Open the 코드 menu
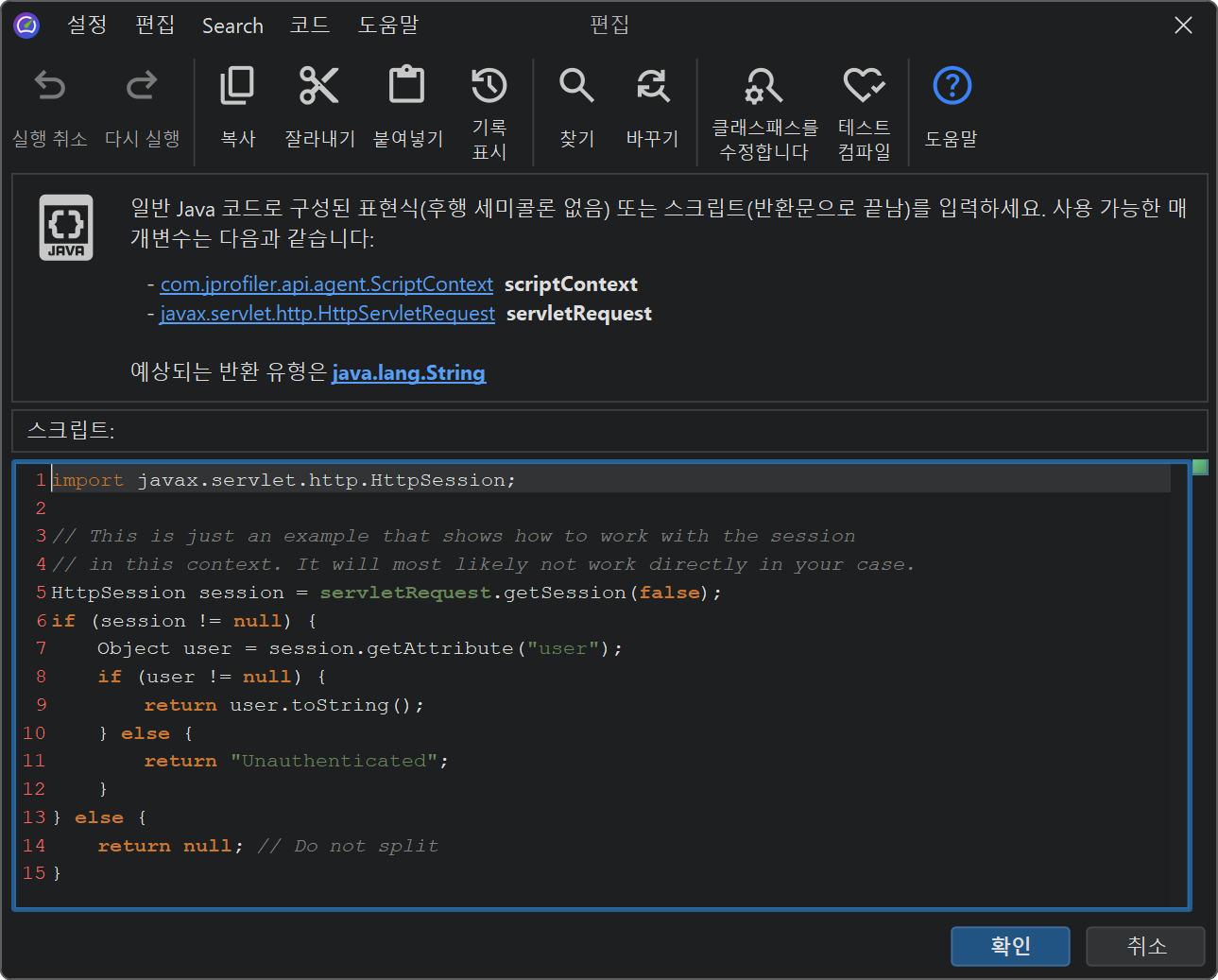The width and height of the screenshot is (1218, 980). (x=310, y=26)
